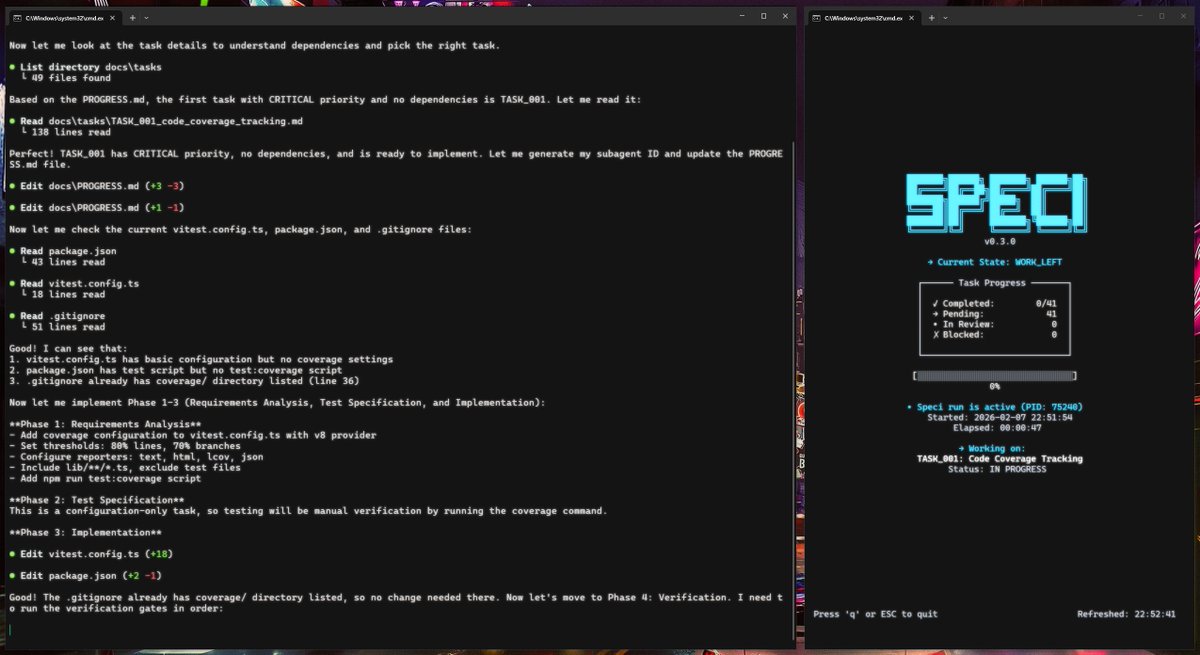
Task: Select the cmd.exe tab in the right SPECI terminal
Action: click(865, 17)
